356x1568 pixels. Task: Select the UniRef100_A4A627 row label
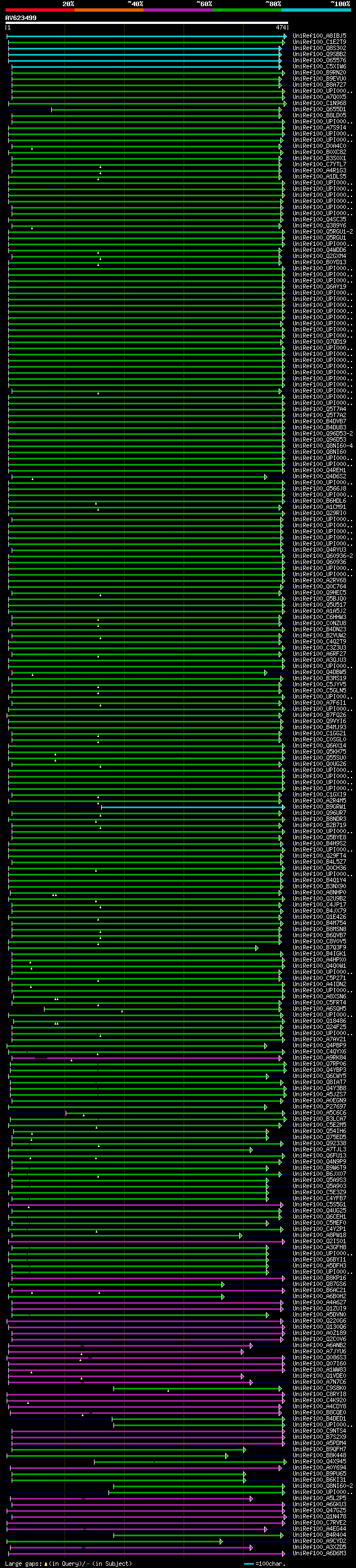click(x=319, y=1302)
